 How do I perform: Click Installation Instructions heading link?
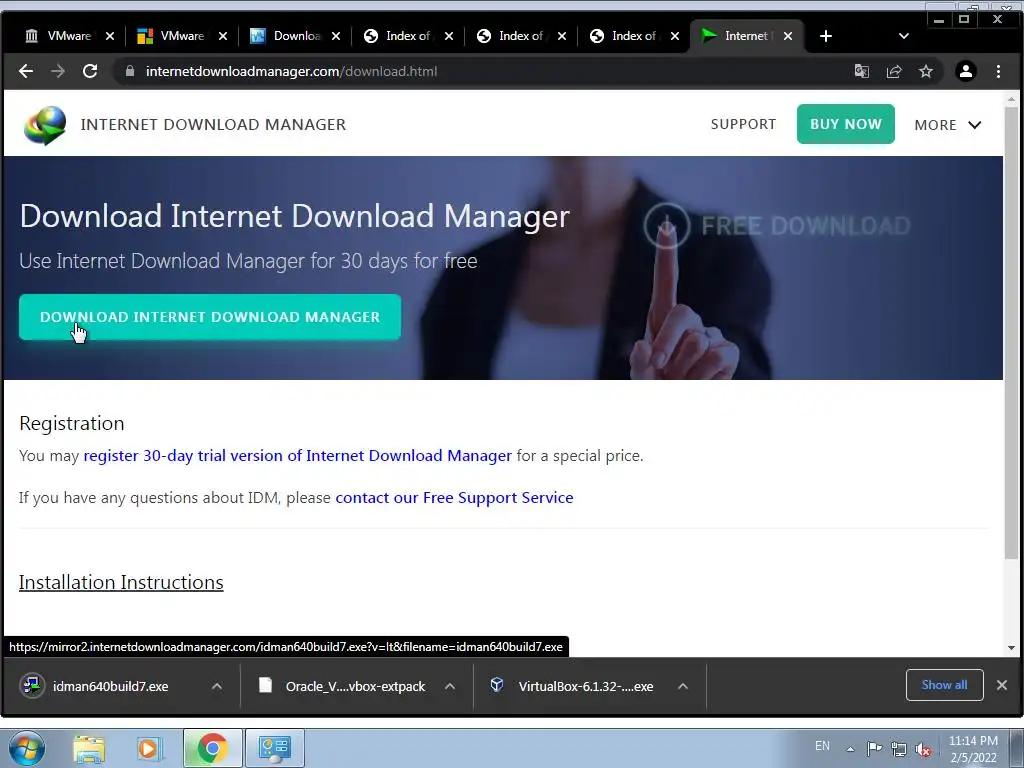(x=121, y=582)
